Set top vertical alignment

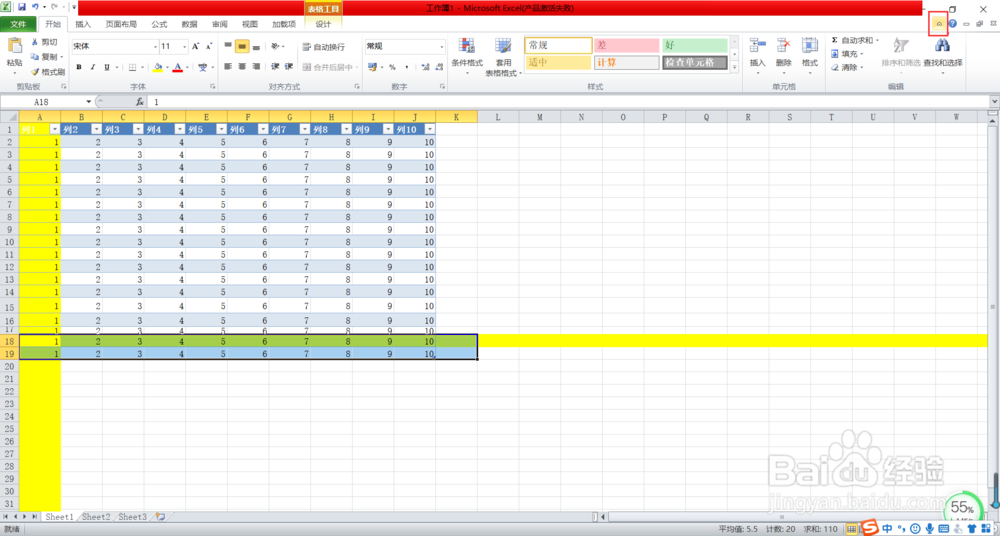228,47
